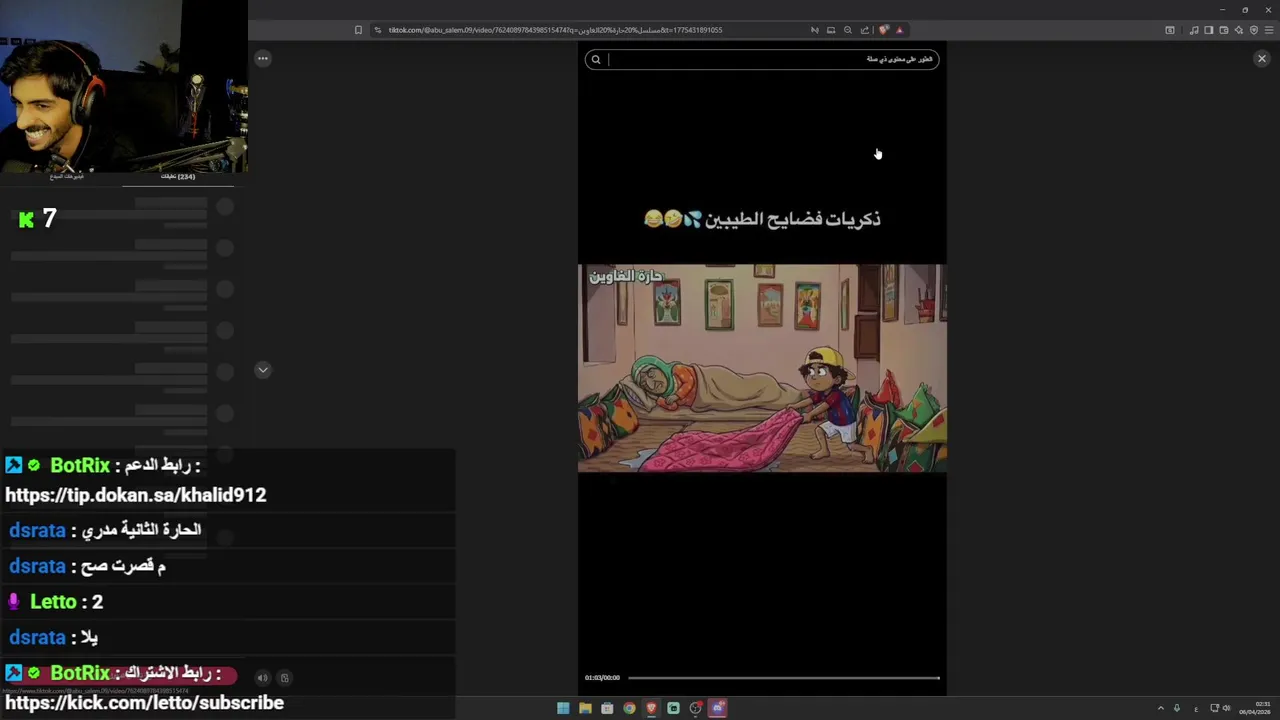Toggle the mute speaker icon
Viewport: 1280px width, 720px height.
[x=262, y=678]
